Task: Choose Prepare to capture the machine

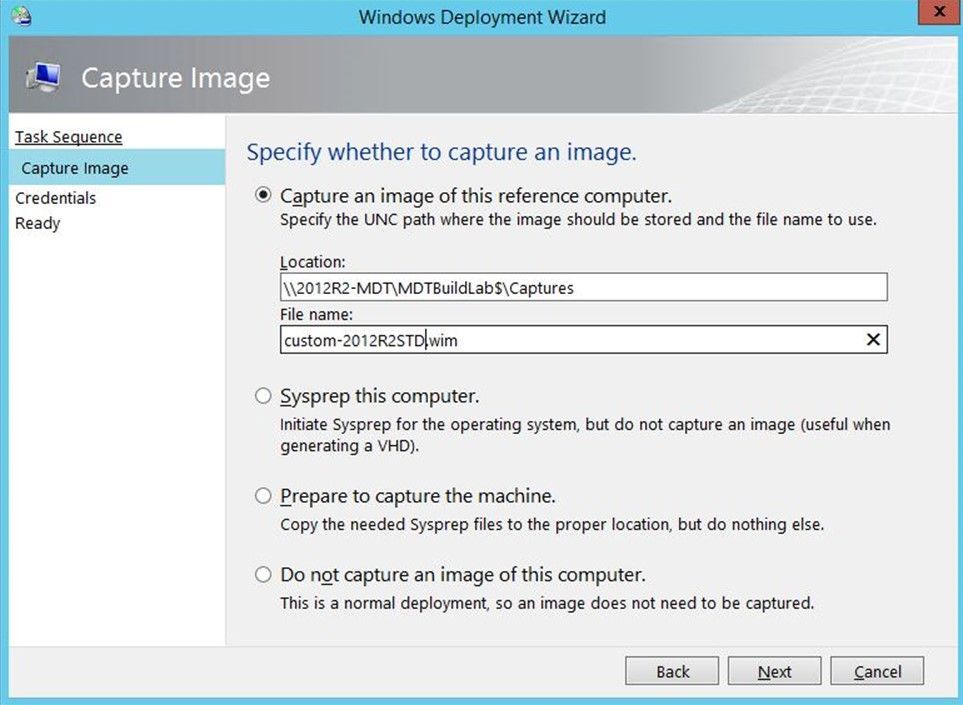Action: (x=263, y=496)
